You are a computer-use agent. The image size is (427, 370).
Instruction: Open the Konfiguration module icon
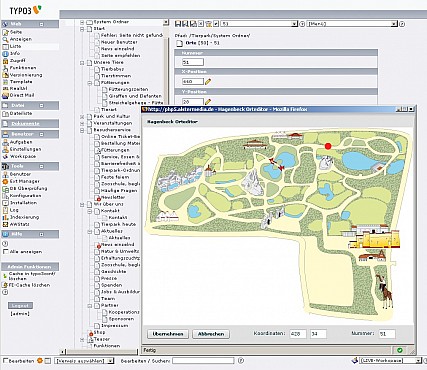pos(5,196)
